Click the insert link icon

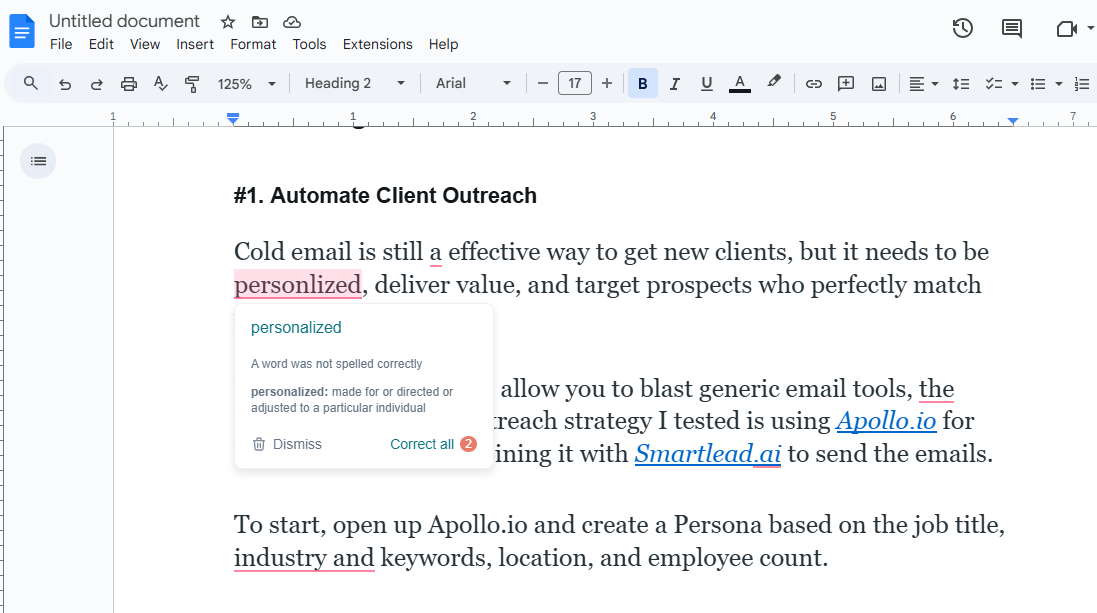(x=814, y=84)
